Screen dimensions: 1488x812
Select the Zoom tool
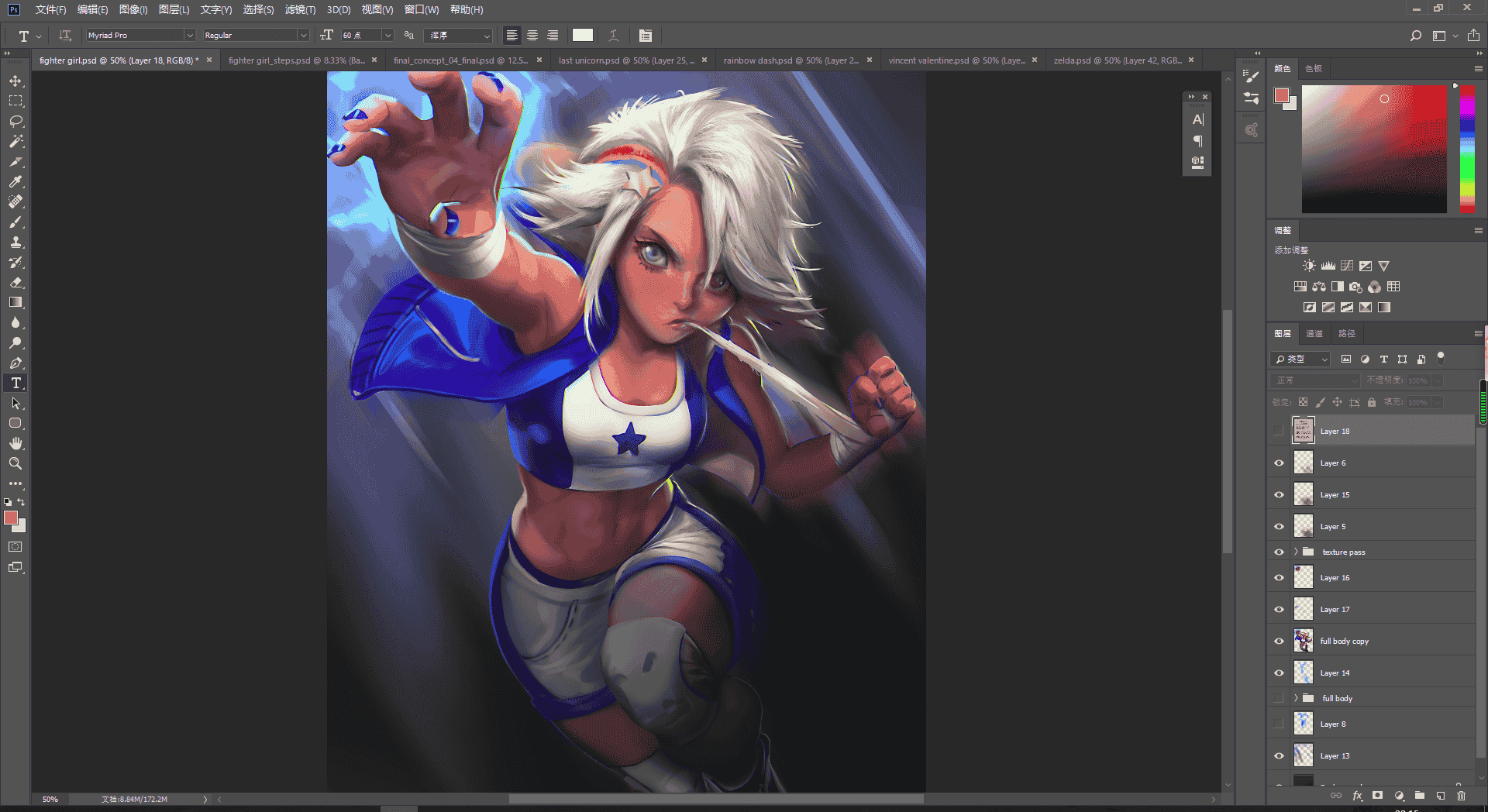point(15,463)
